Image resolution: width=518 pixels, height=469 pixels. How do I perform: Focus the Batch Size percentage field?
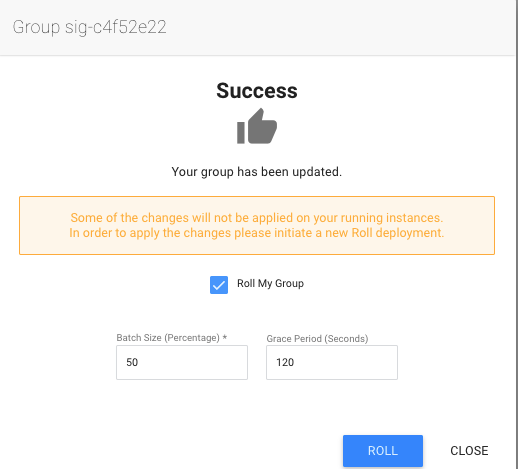pos(182,362)
